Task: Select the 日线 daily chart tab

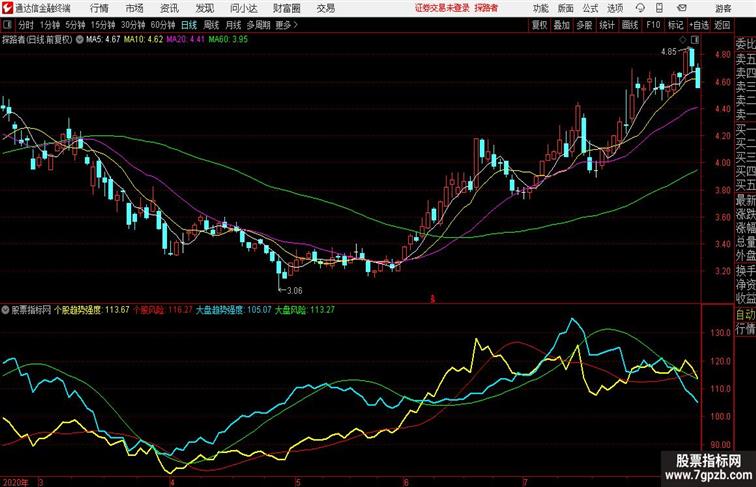Action: pos(189,25)
